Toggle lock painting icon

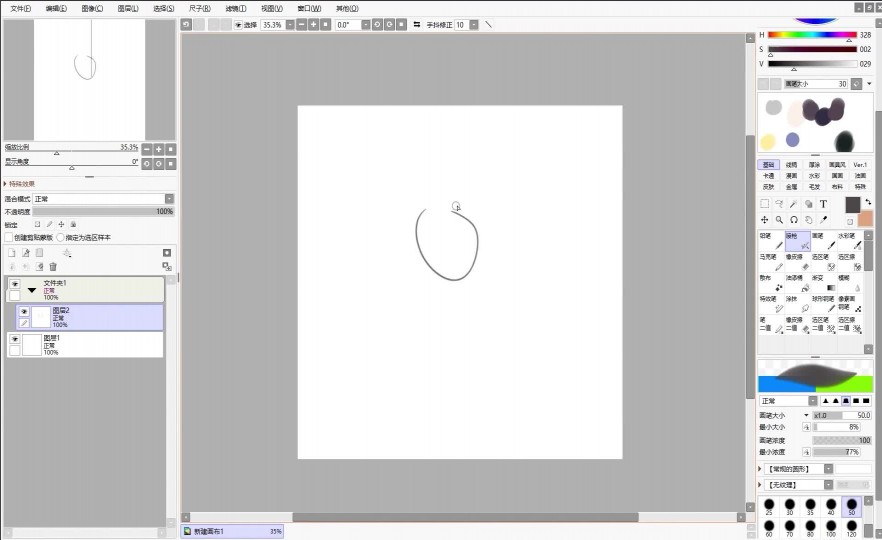[49, 224]
